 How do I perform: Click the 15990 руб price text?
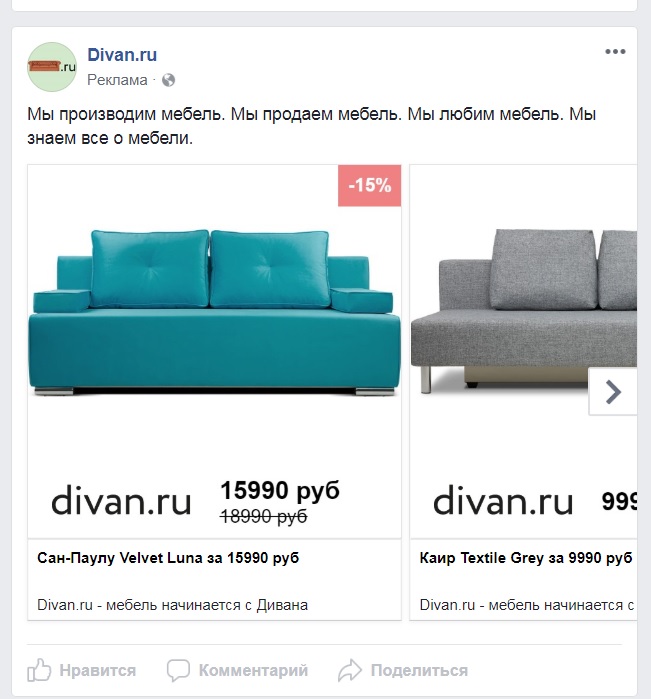point(280,491)
